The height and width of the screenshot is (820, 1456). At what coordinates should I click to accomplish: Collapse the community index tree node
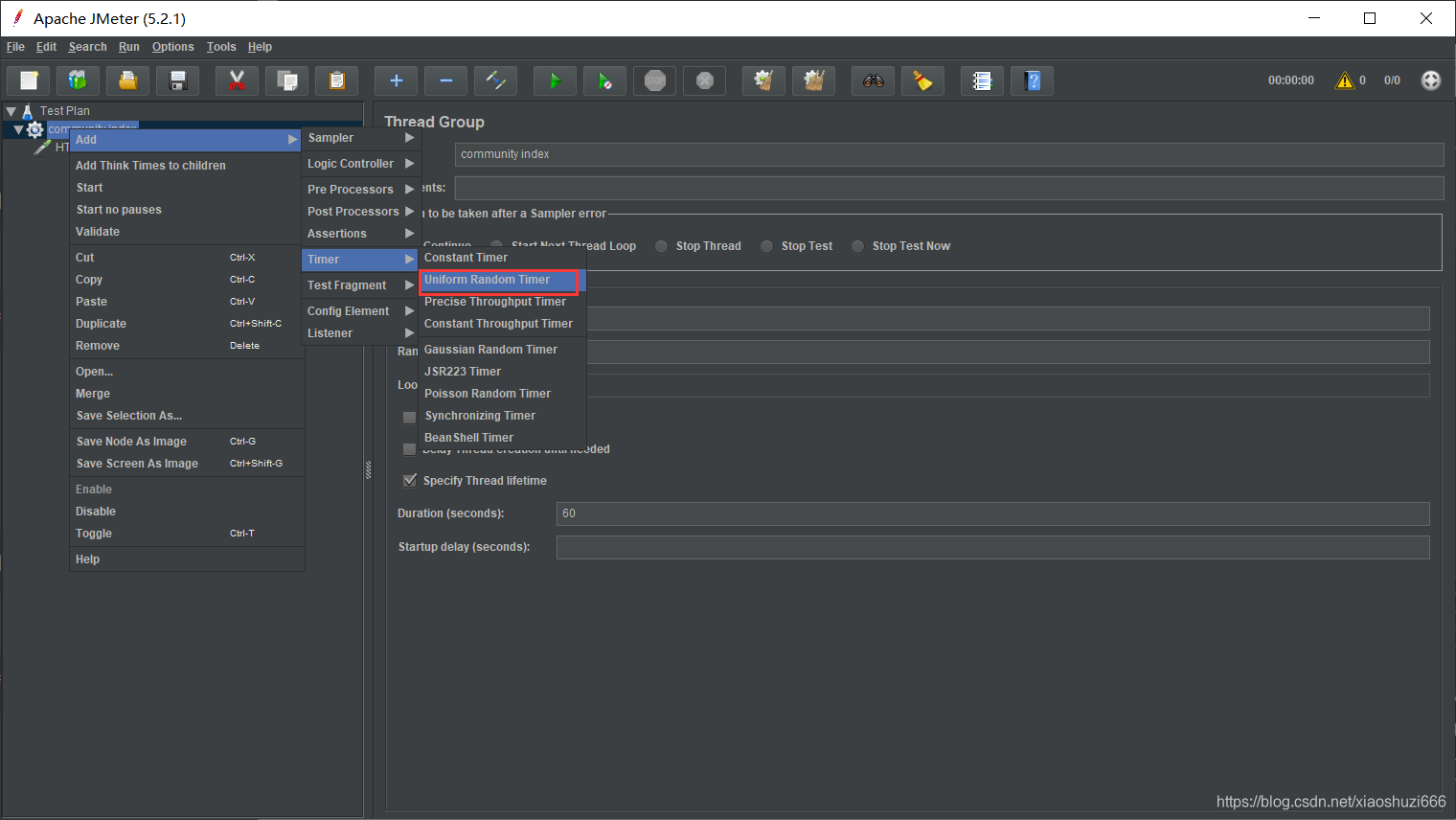coord(18,129)
